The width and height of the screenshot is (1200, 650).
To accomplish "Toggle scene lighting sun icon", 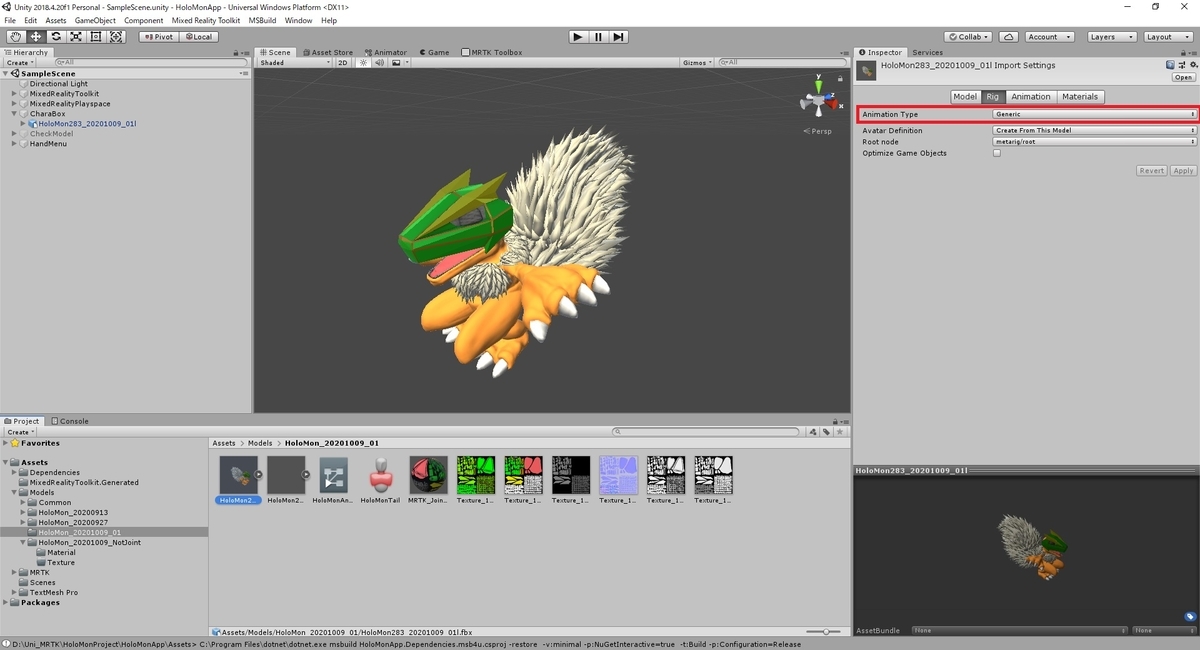I will [x=364, y=63].
